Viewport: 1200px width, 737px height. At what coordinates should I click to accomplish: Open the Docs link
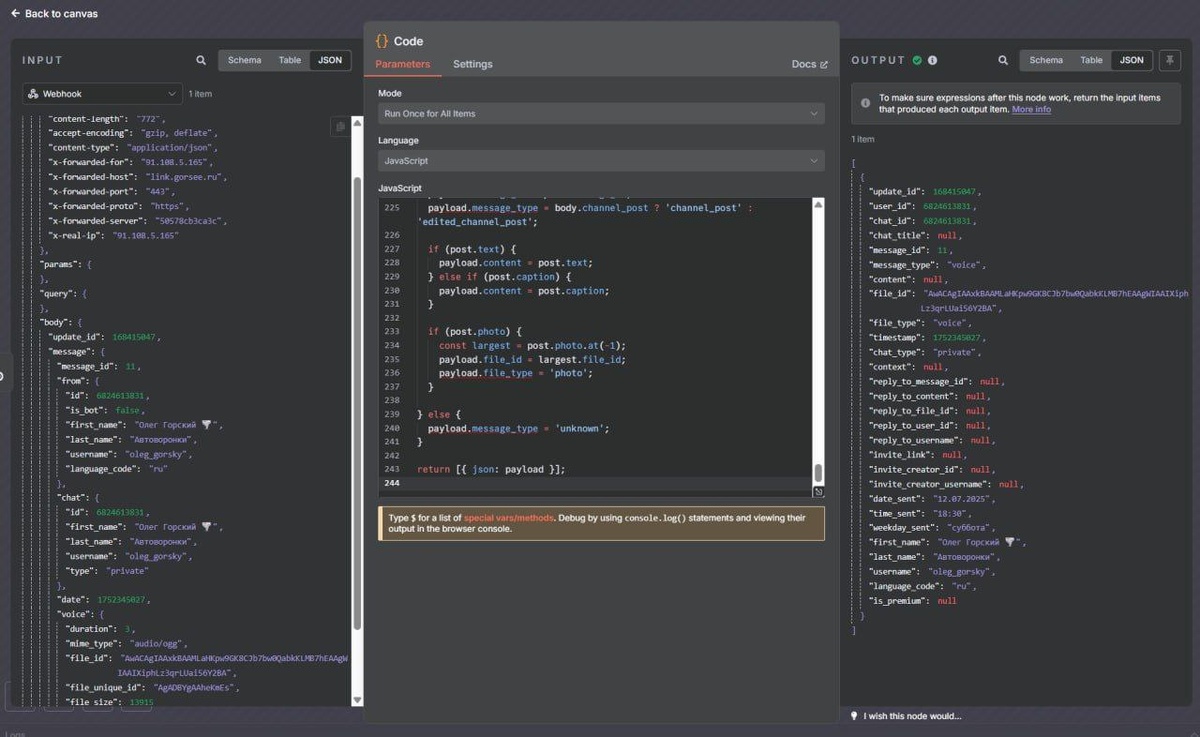[x=809, y=64]
